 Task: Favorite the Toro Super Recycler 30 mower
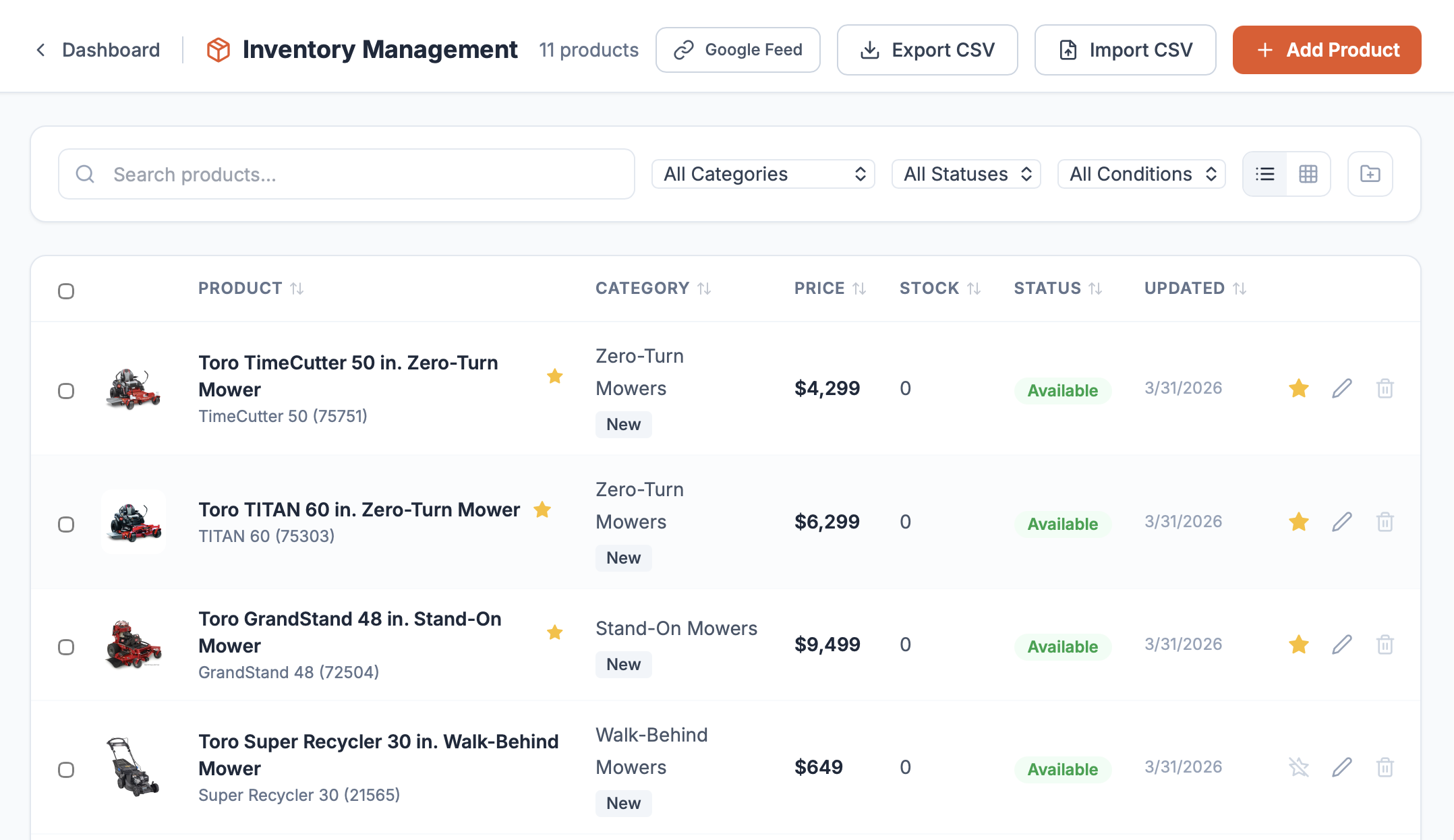1298,767
